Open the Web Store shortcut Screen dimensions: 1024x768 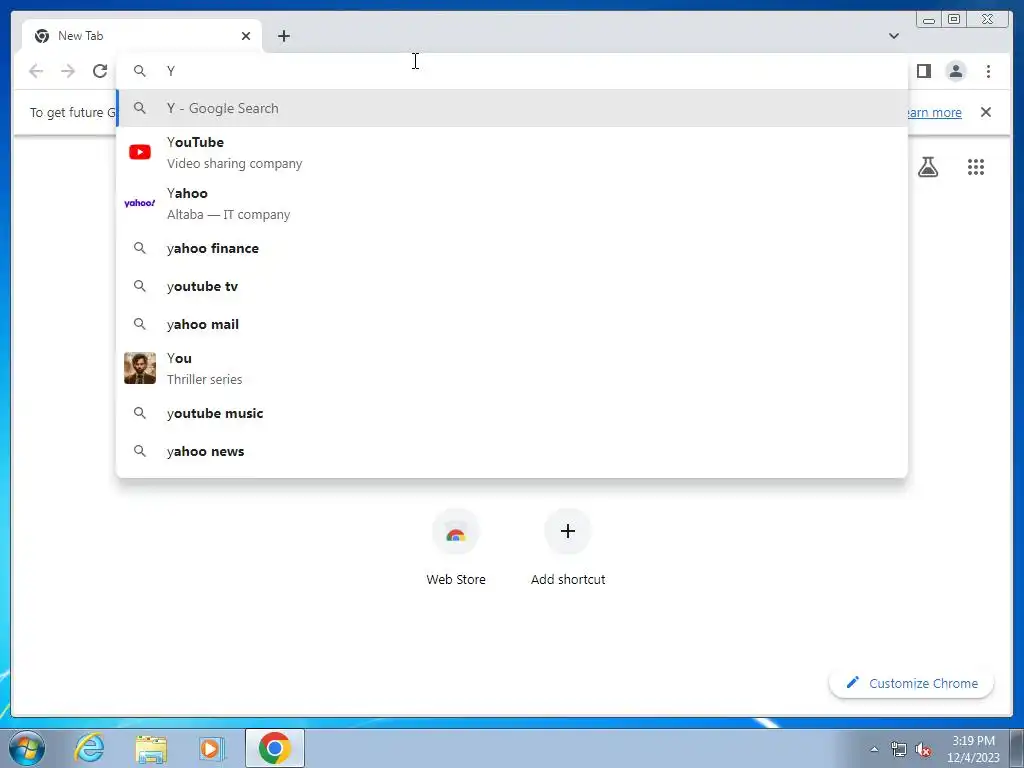tap(456, 547)
